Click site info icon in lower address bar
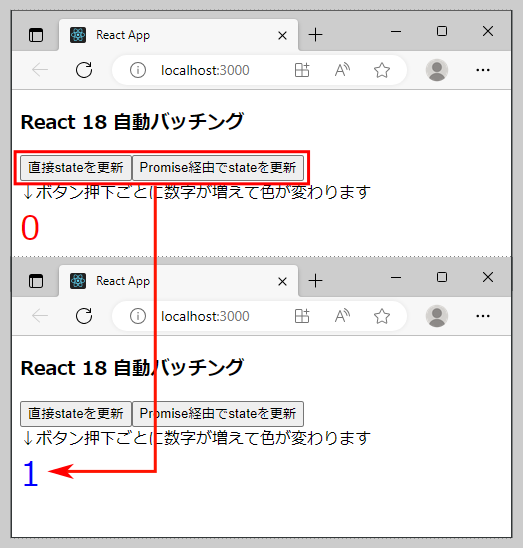This screenshot has height=548, width=523. coord(138,316)
